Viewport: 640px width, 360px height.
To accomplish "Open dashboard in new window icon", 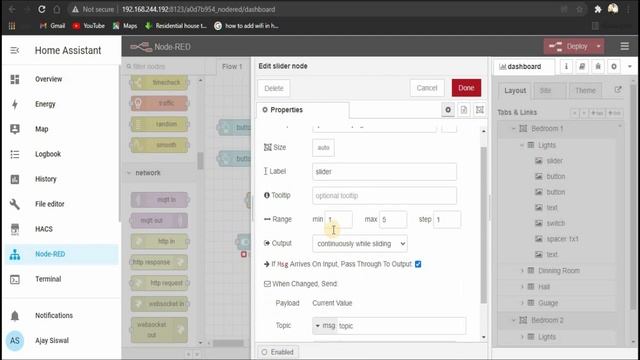I will 618,90.
